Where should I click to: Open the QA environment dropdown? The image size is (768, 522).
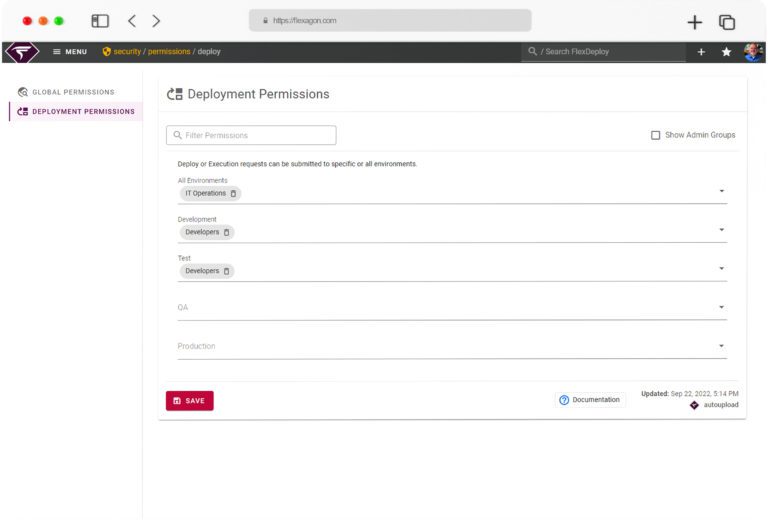[x=452, y=308]
